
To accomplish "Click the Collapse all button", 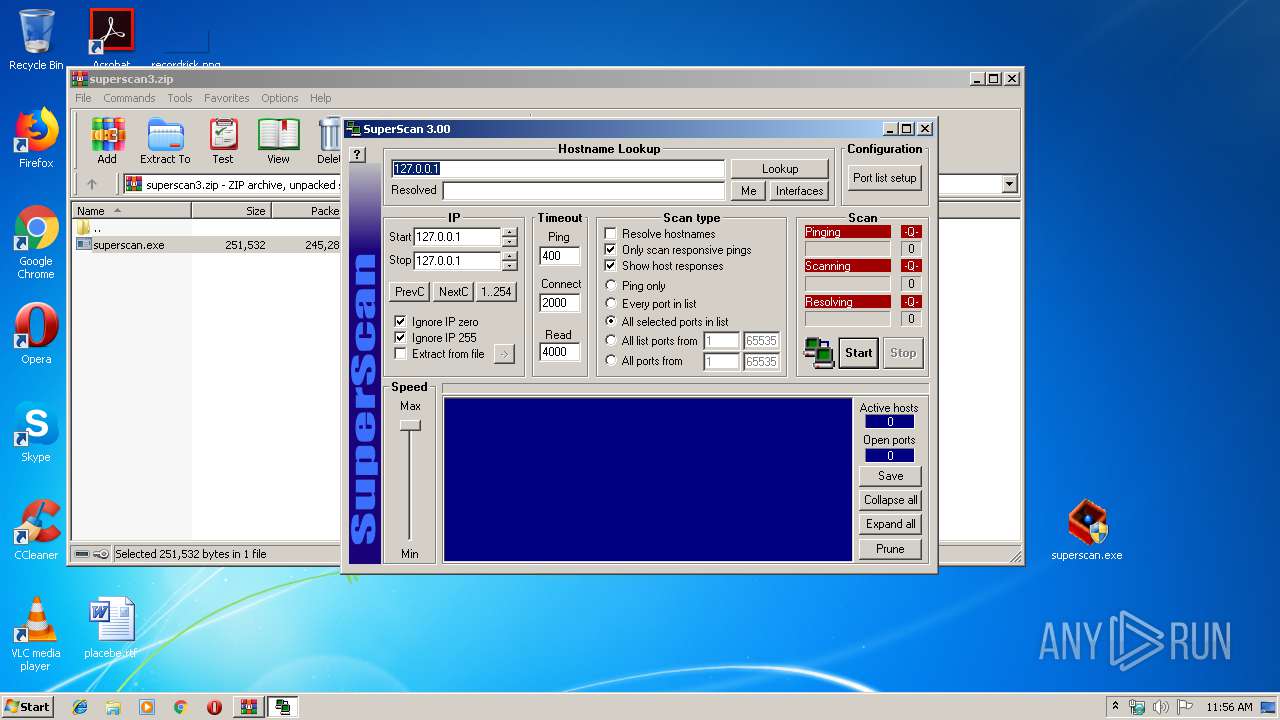I will click(890, 500).
